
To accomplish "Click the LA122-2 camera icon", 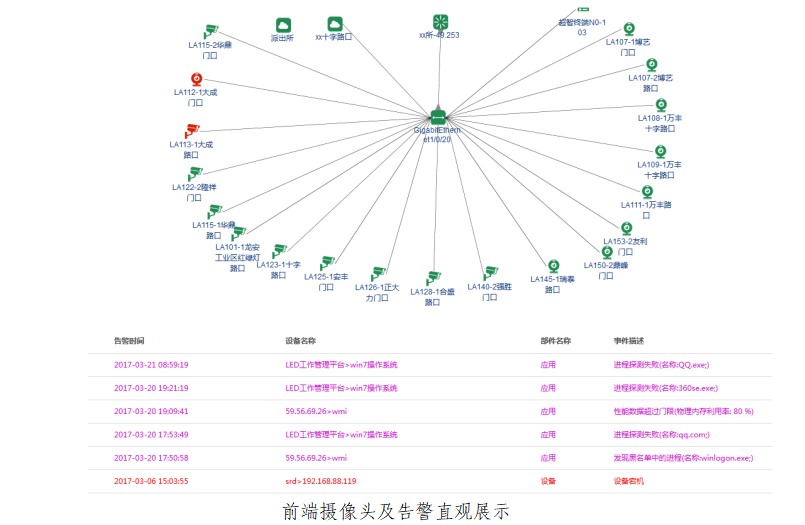I will click(x=195, y=174).
